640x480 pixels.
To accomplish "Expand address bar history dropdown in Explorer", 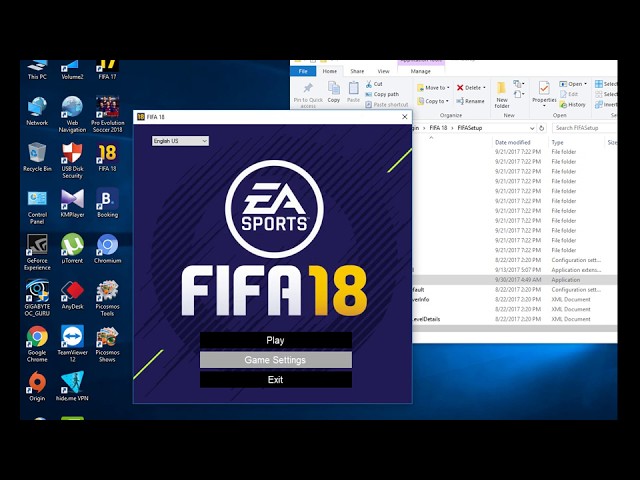I will click(532, 128).
